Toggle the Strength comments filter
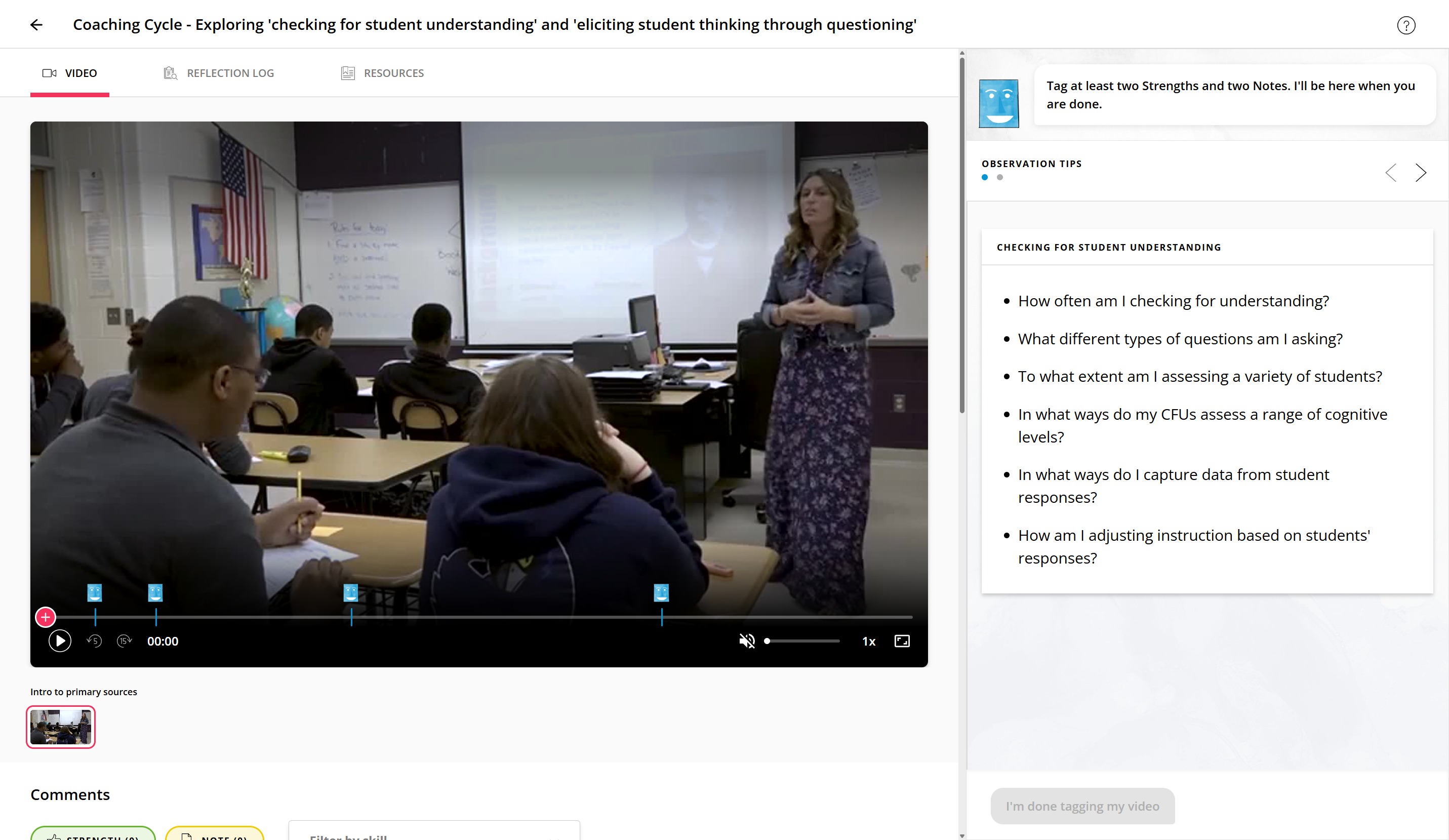1449x840 pixels. pyautogui.click(x=93, y=835)
